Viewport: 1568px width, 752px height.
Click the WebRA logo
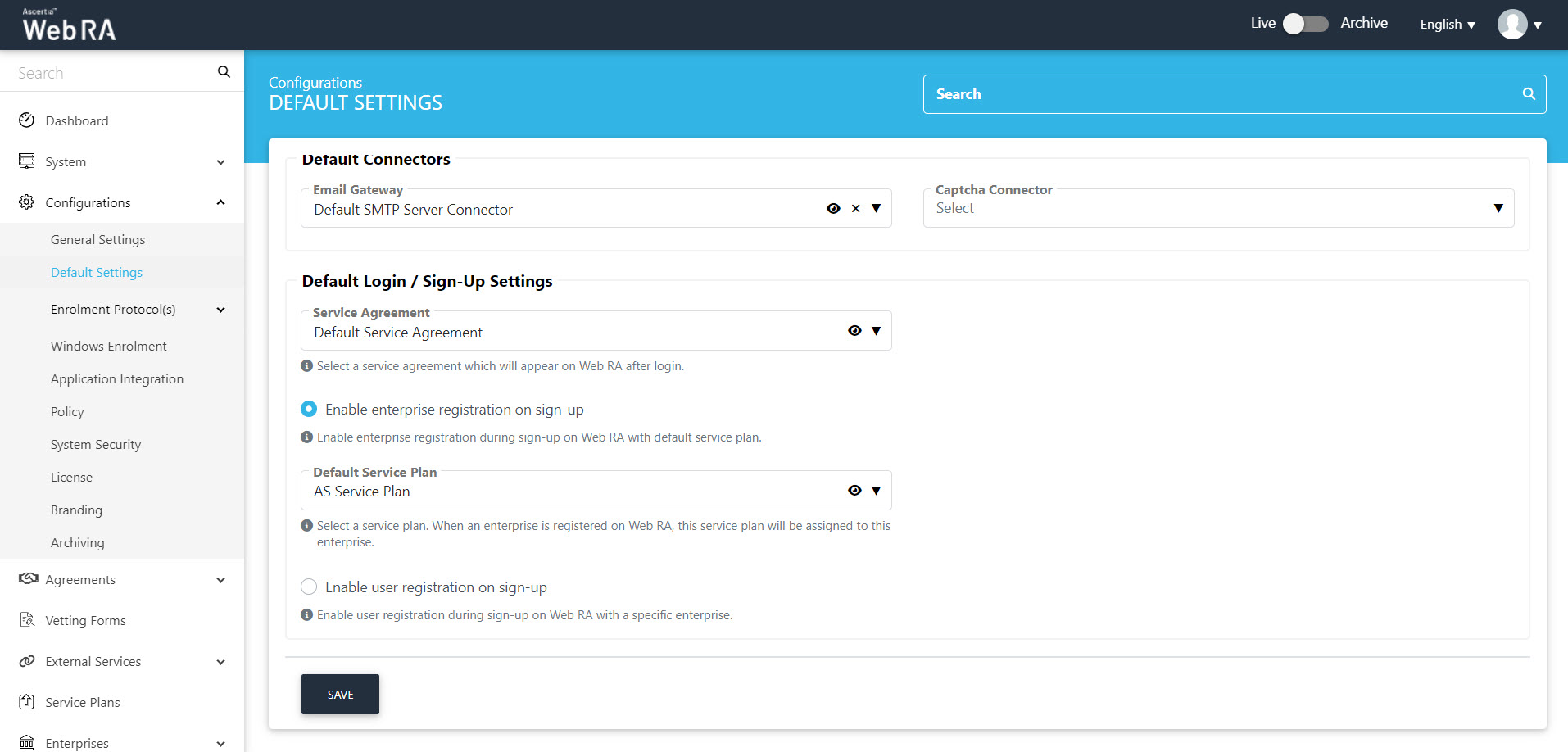click(x=69, y=25)
